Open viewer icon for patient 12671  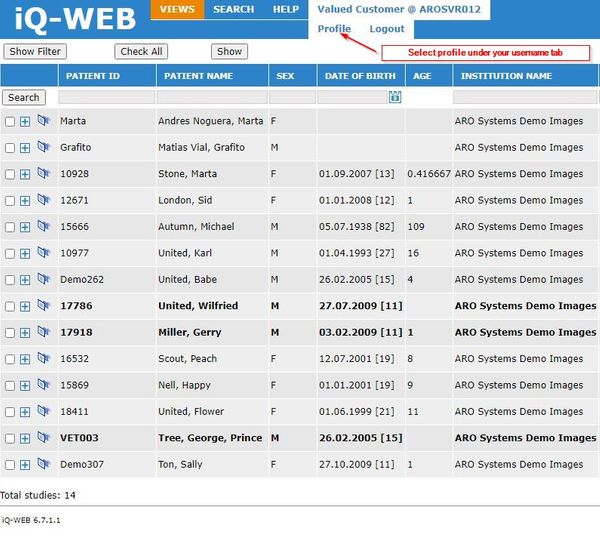click(x=44, y=200)
